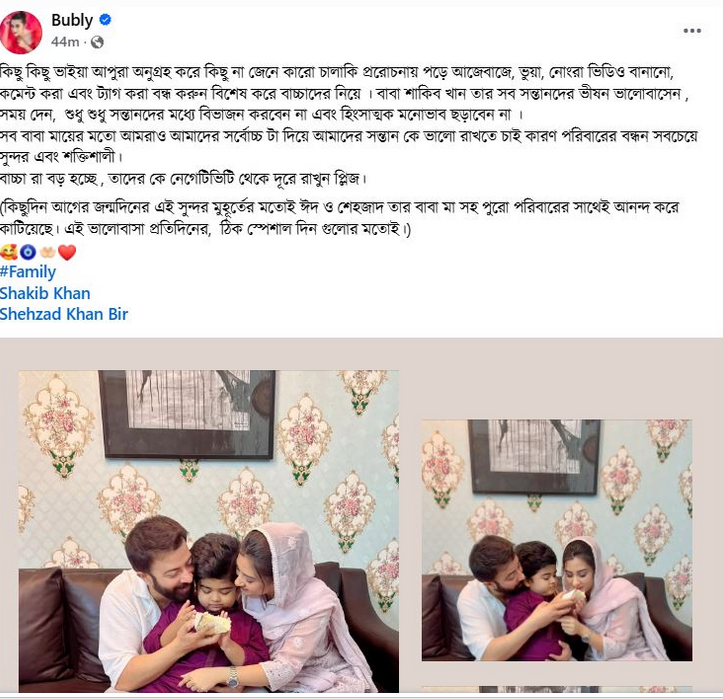Open the tagged Shakib Khan profile
Image resolution: width=723 pixels, height=699 pixels.
pos(45,293)
